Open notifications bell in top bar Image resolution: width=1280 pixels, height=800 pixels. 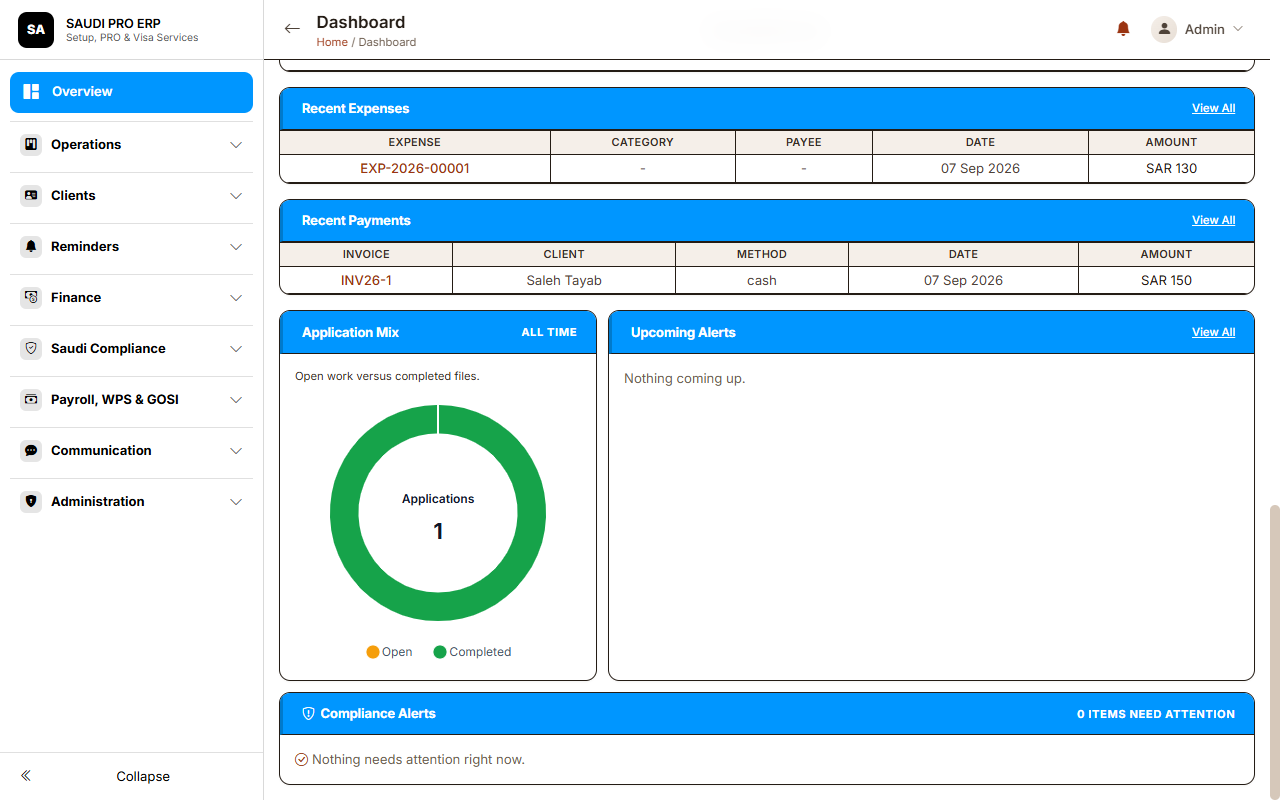pyautogui.click(x=1123, y=29)
